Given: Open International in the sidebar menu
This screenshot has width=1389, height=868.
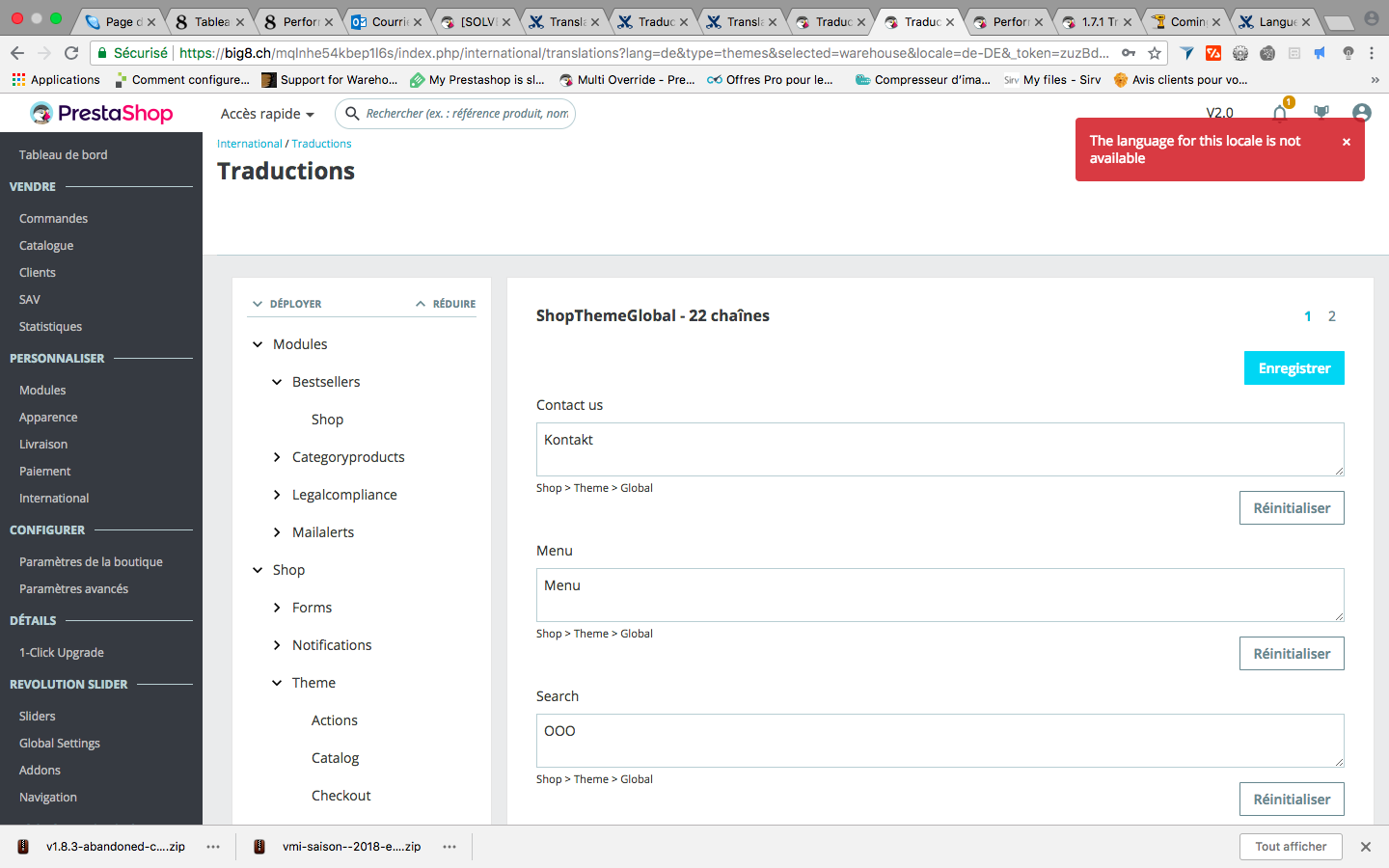Looking at the screenshot, I should 54,499.
